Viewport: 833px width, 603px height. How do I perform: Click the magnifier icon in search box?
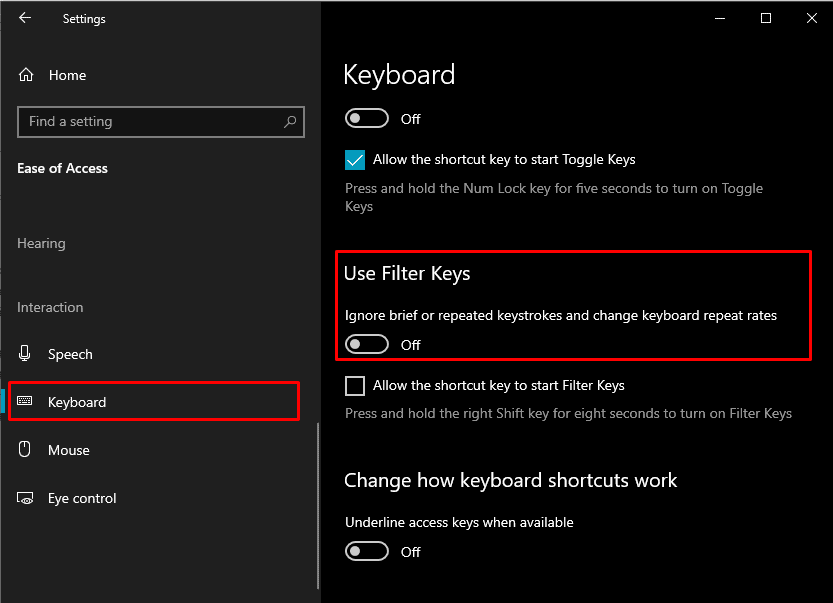(289, 121)
